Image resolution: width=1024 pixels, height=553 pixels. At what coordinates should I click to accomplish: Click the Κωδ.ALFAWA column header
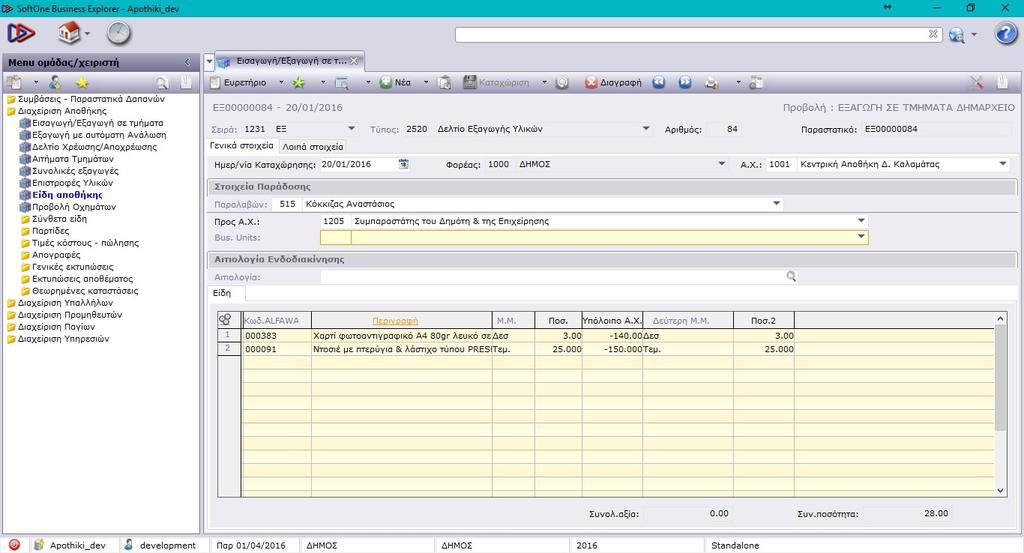coord(276,321)
